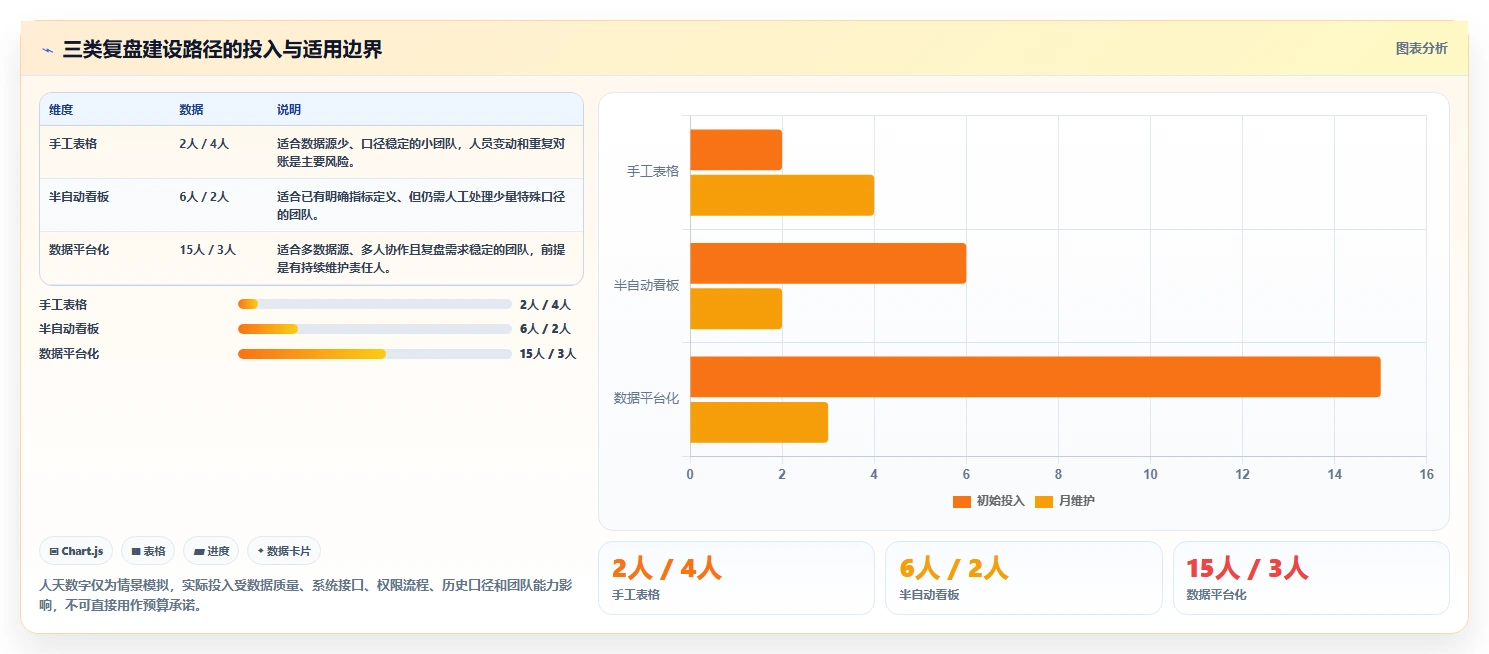This screenshot has height=654, width=1489.
Task: Click the 数据平台化 table row name cell
Action: pyautogui.click(x=79, y=249)
